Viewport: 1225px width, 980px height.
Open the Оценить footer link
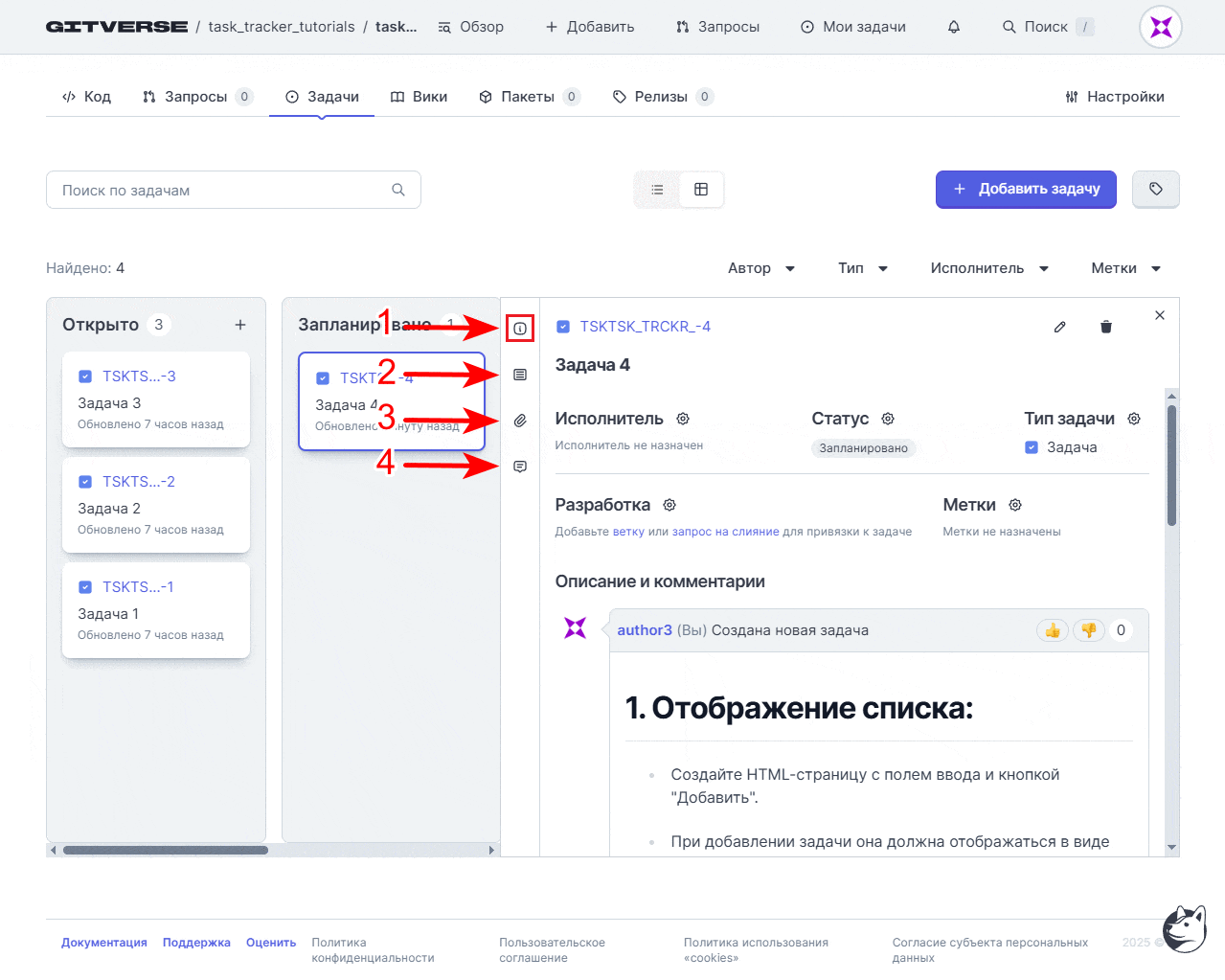pyautogui.click(x=271, y=943)
